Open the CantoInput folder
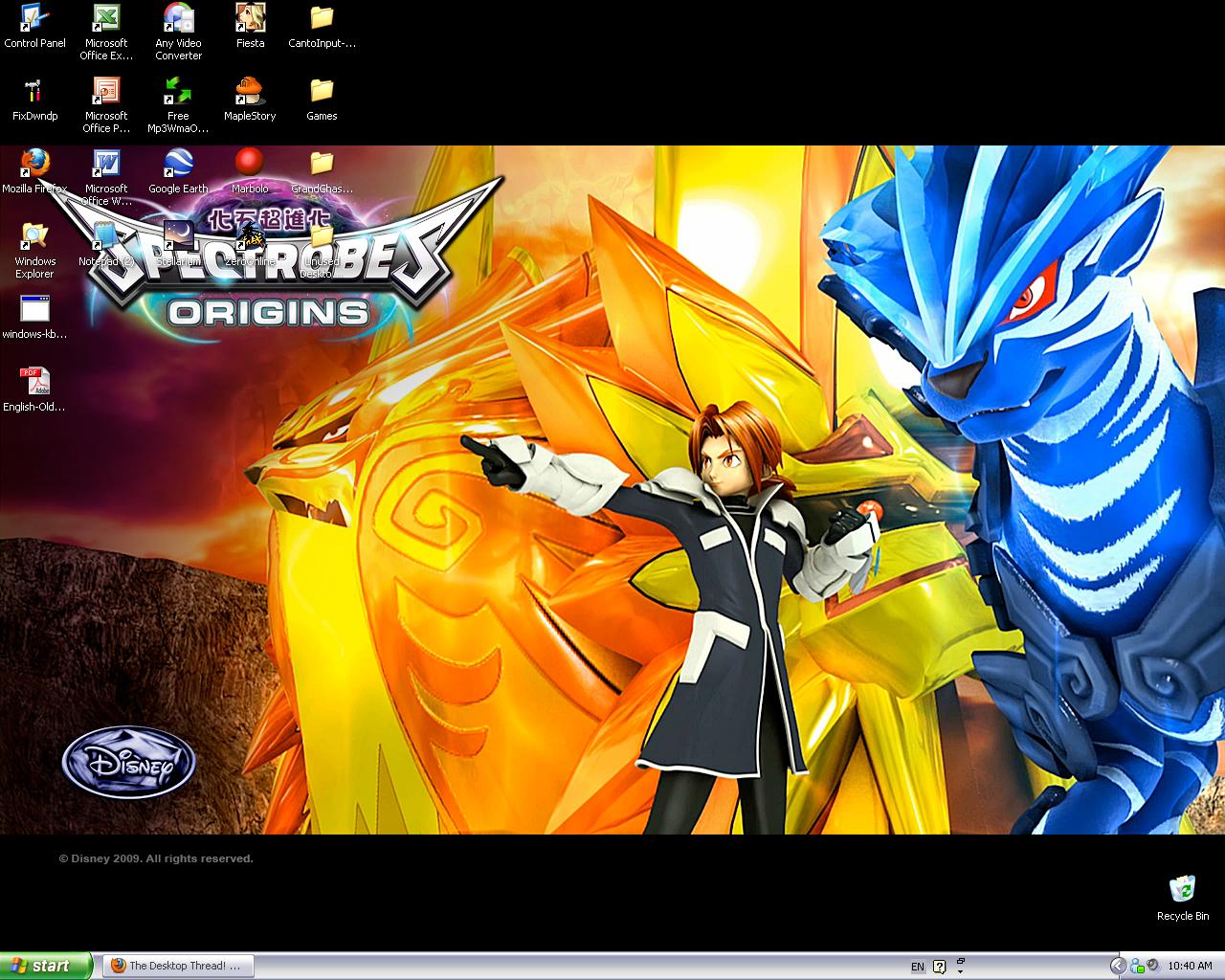 [x=322, y=27]
